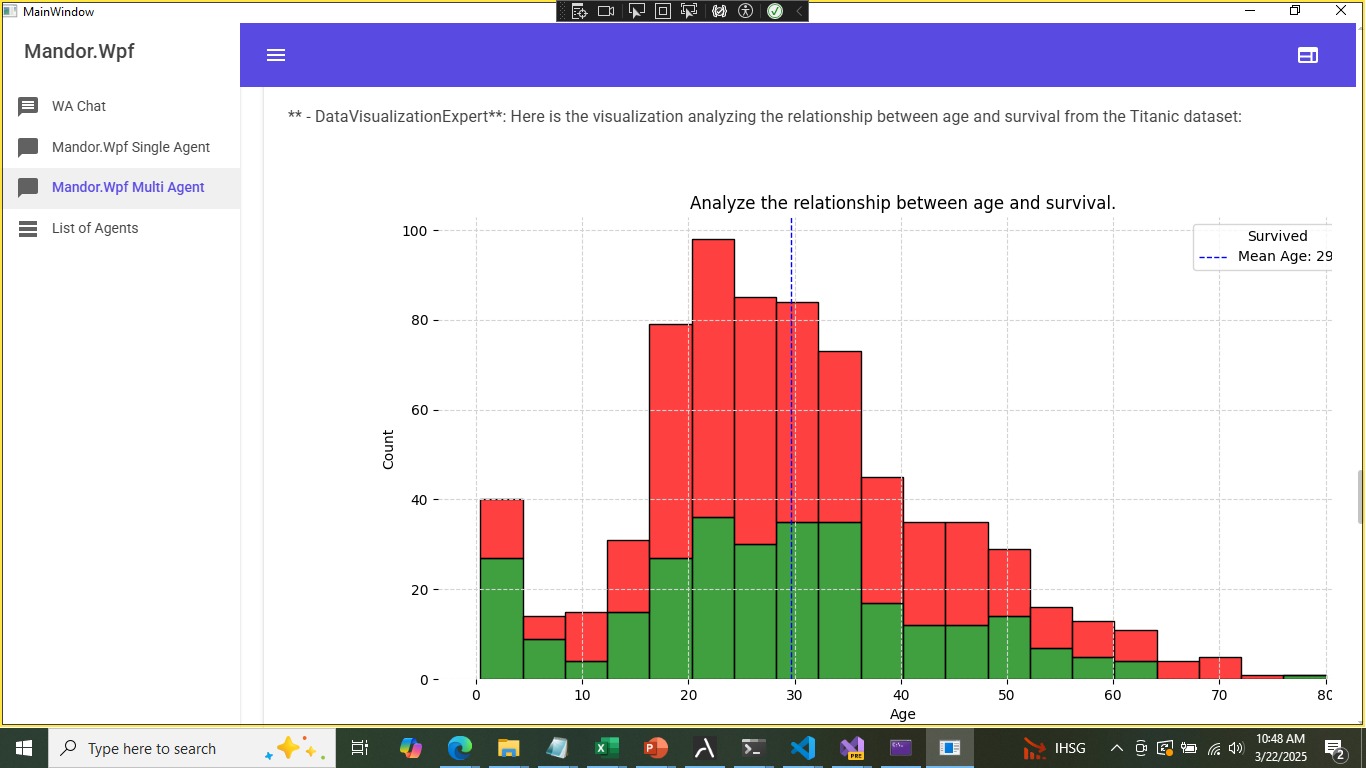Open WA Chat from sidebar
Image resolution: width=1366 pixels, height=768 pixels.
point(79,106)
